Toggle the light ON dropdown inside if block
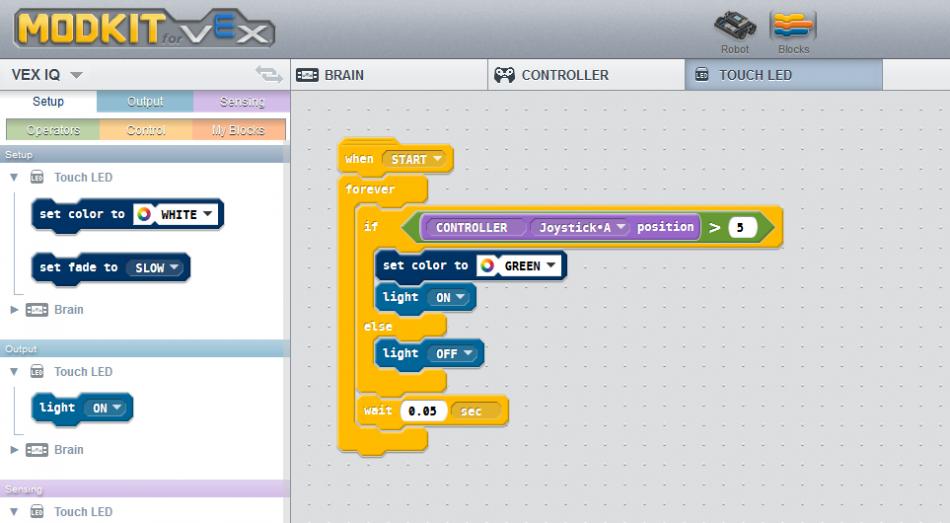The height and width of the screenshot is (523, 950). pyautogui.click(x=450, y=297)
